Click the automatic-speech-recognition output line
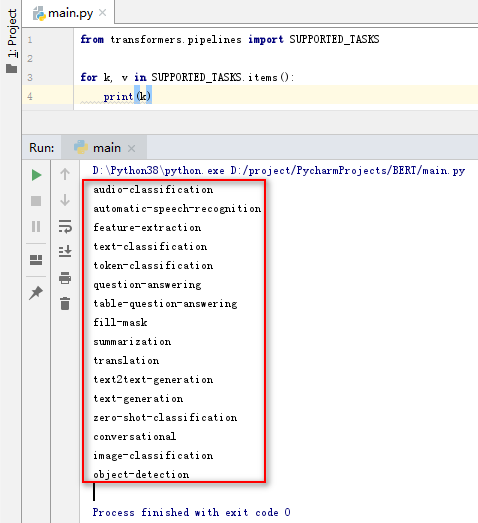The image size is (478, 523). pyautogui.click(x=177, y=209)
